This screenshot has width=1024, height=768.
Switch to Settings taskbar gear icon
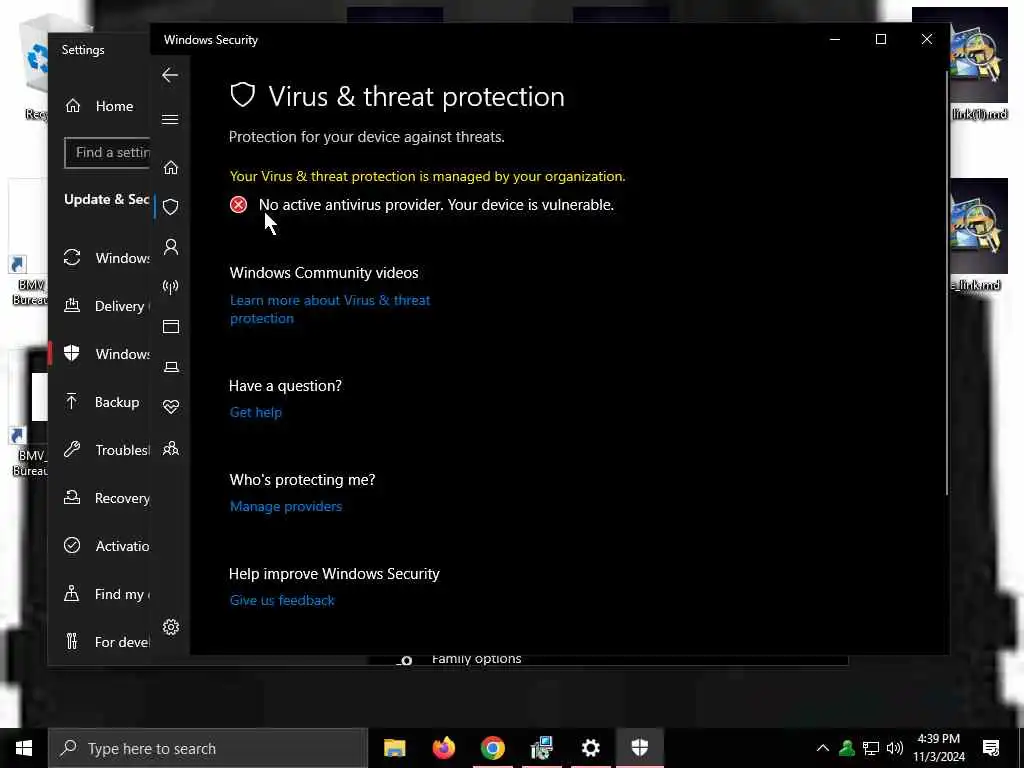590,748
